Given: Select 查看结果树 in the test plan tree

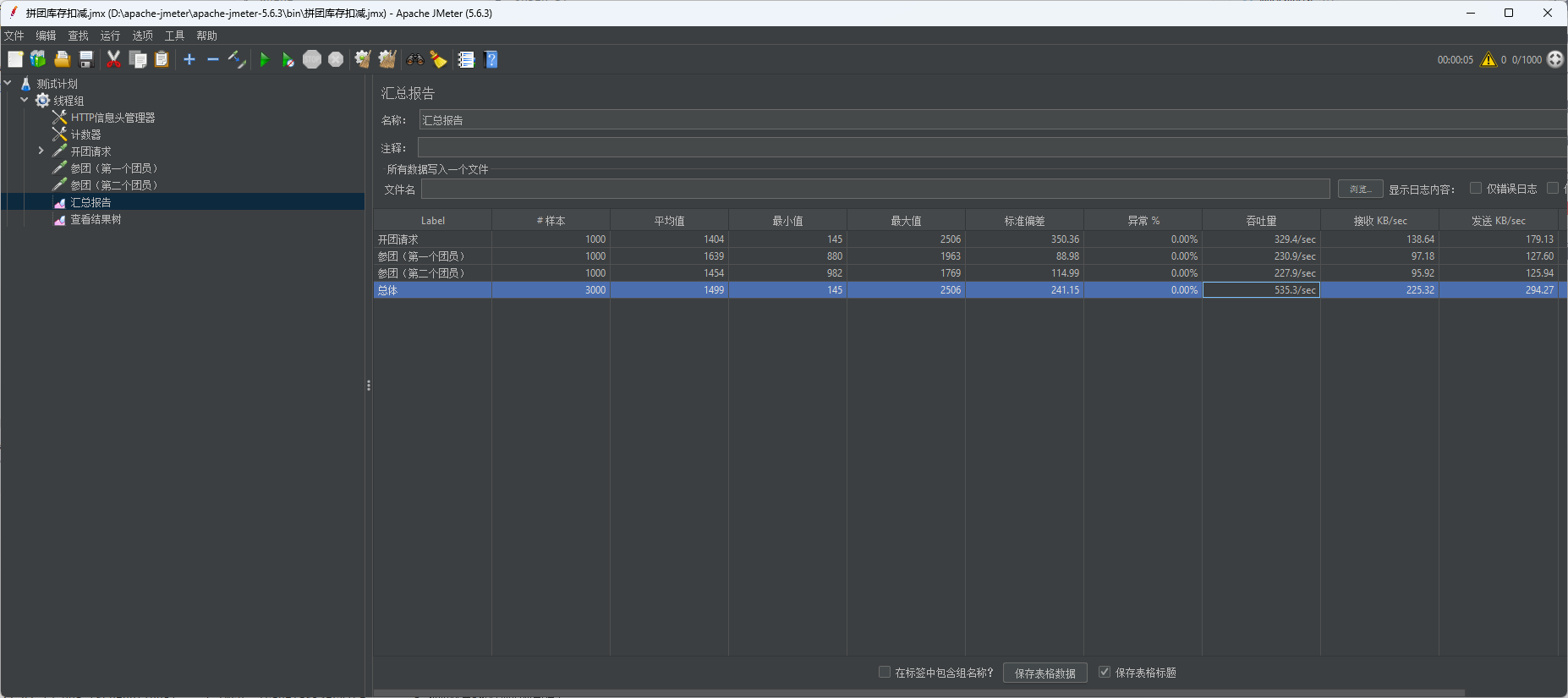Looking at the screenshot, I should 96,220.
